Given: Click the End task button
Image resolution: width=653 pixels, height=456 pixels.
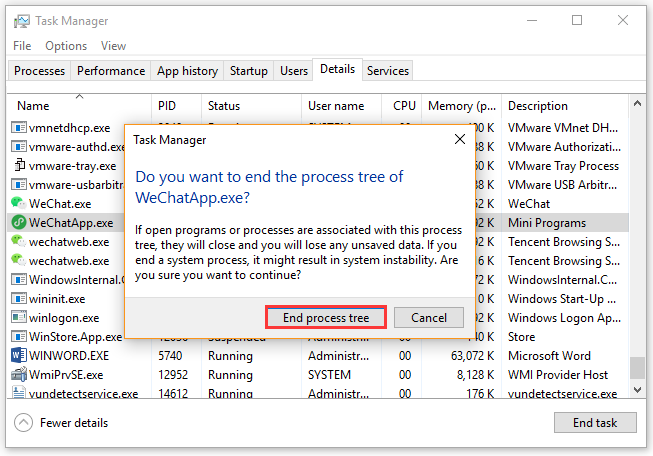Looking at the screenshot, I should [595, 423].
